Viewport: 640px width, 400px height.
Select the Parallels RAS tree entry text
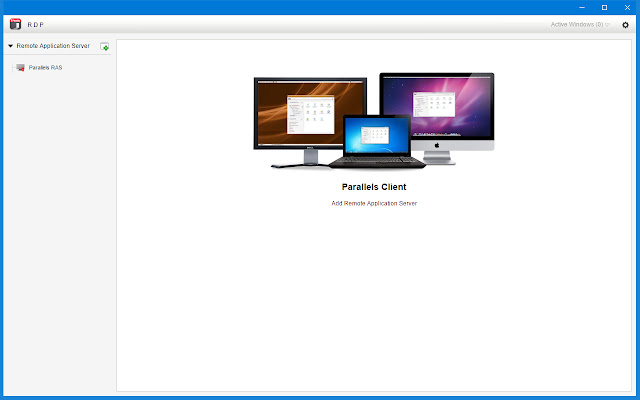(45, 68)
